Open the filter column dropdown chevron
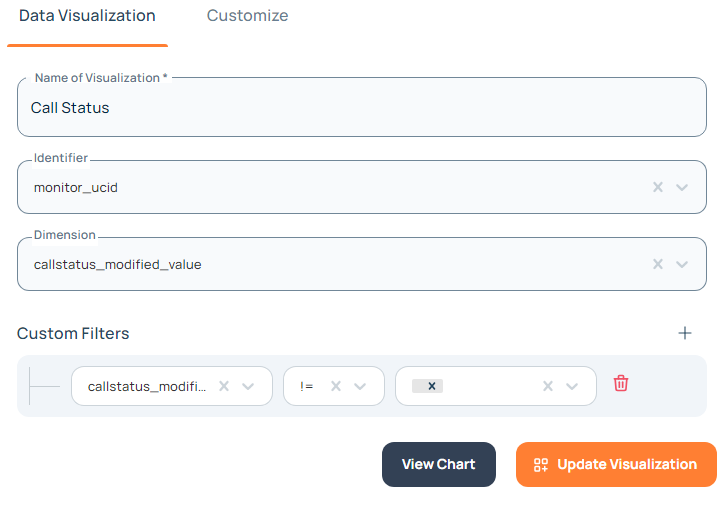727x509 pixels. (x=249, y=386)
